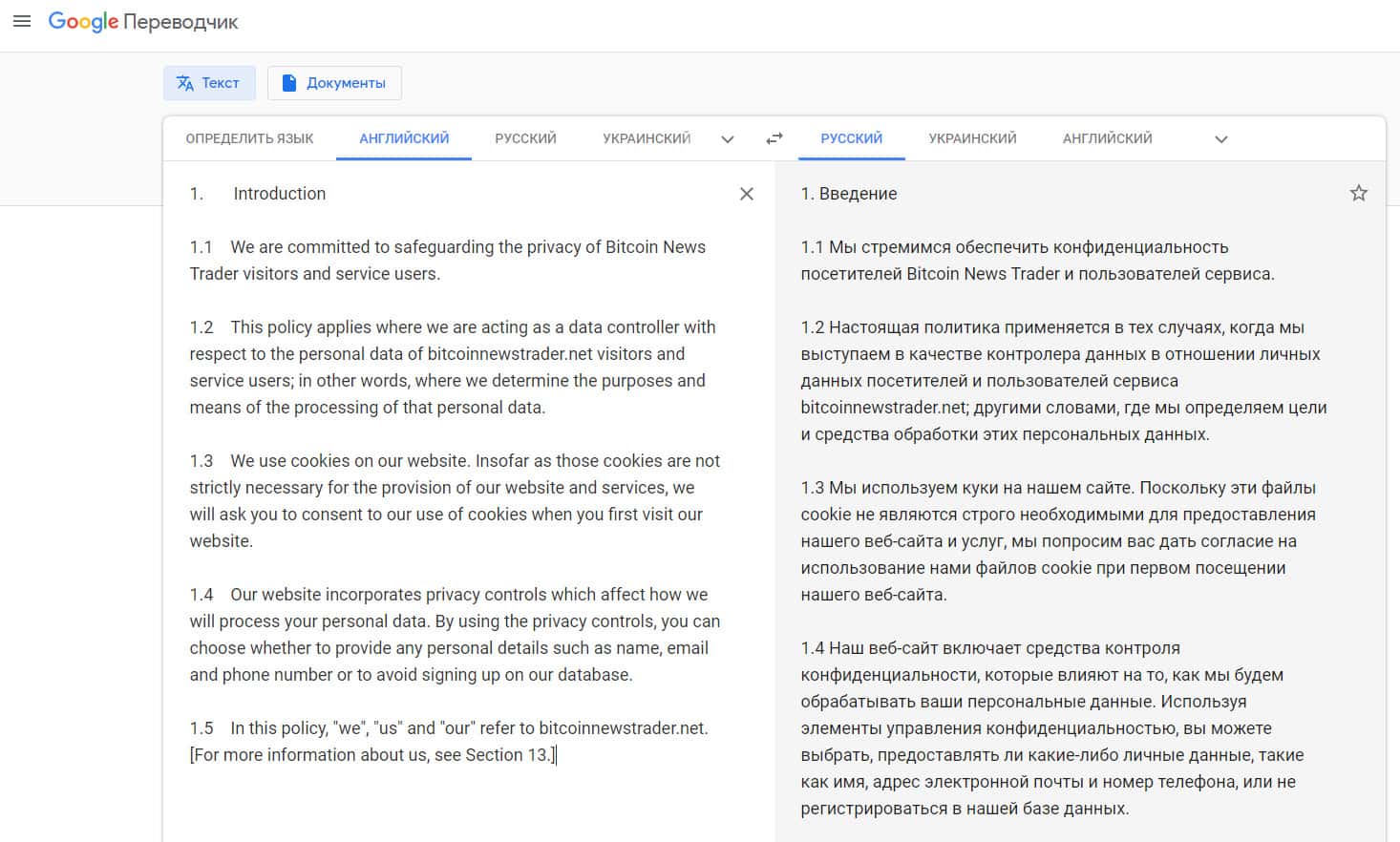The image size is (1400, 842).
Task: Click the Google Переводчик logo
Action: pos(143,22)
